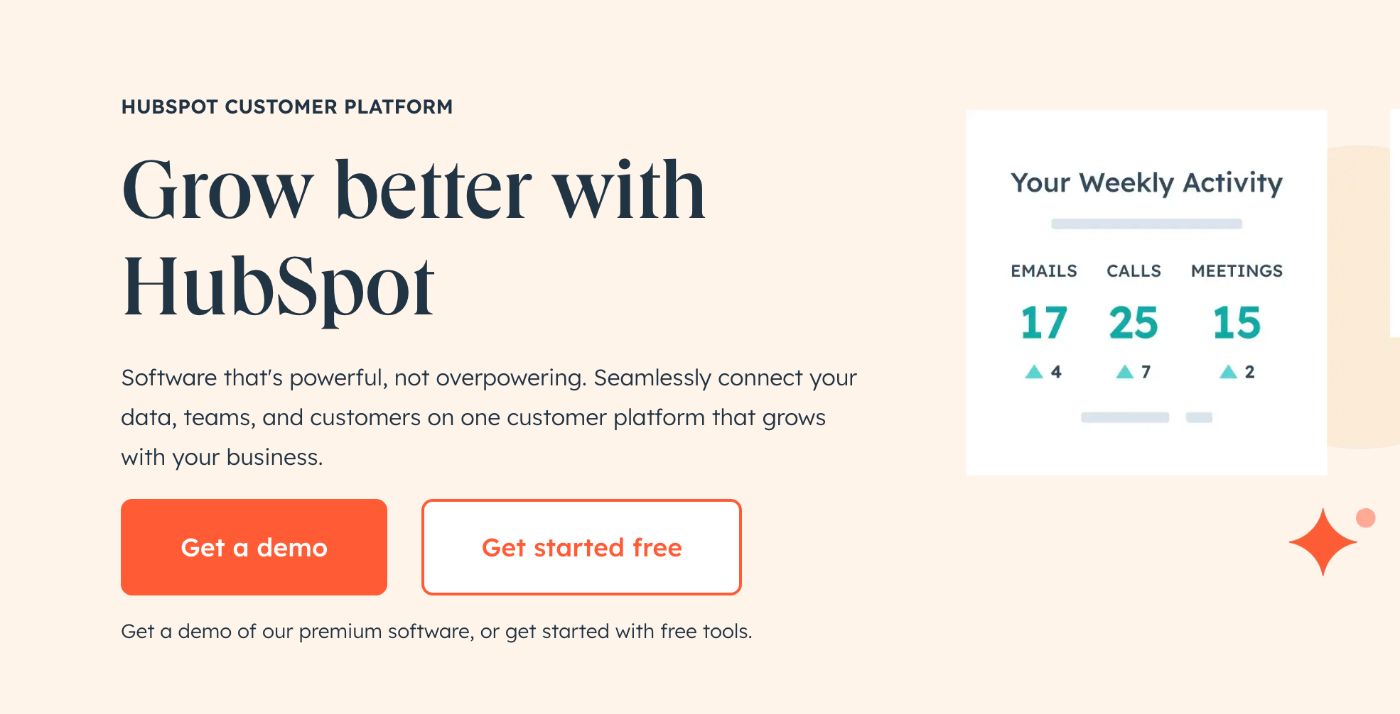Click the Get started free button
1400x714 pixels.
coord(581,547)
